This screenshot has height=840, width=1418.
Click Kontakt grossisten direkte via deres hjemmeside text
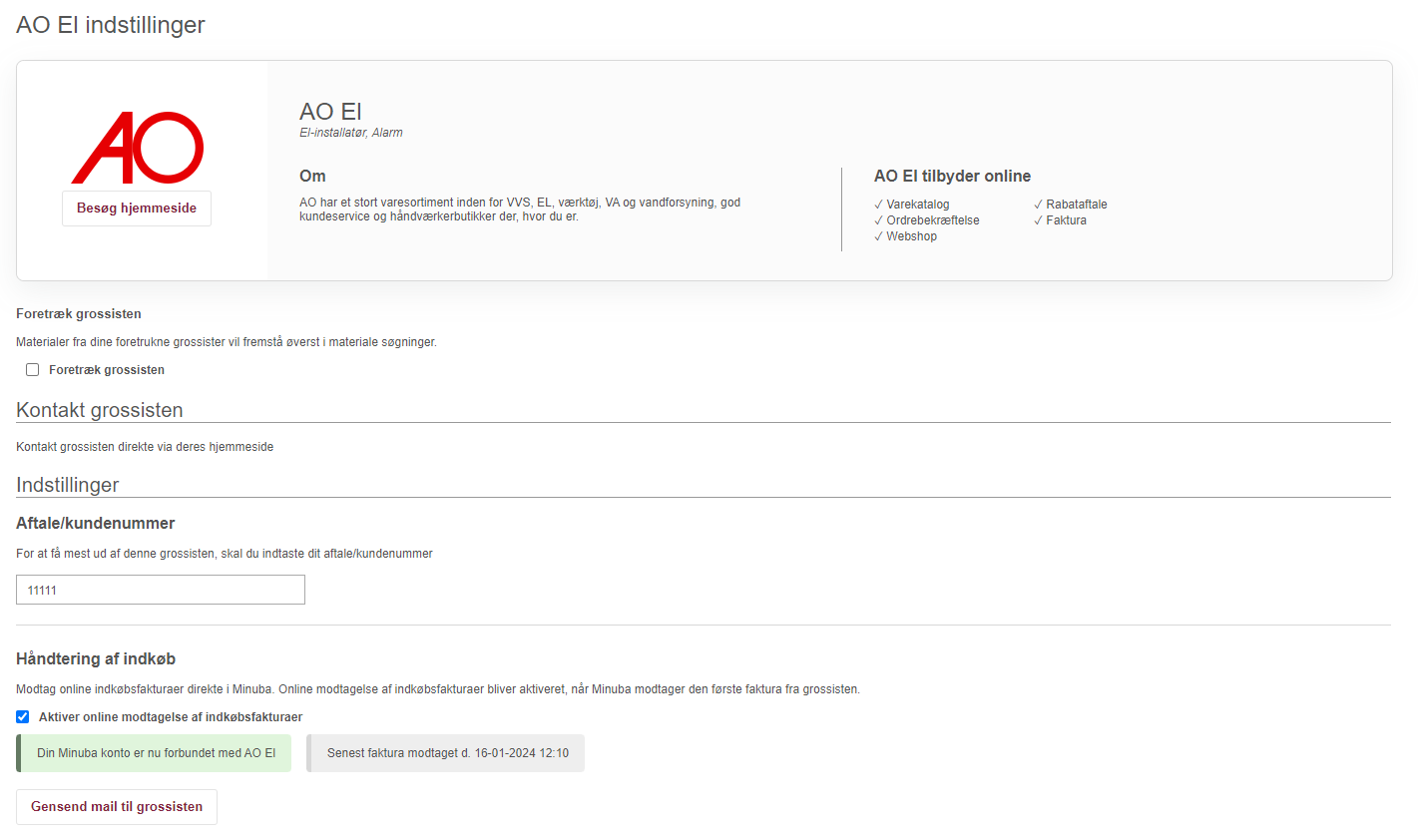[145, 447]
